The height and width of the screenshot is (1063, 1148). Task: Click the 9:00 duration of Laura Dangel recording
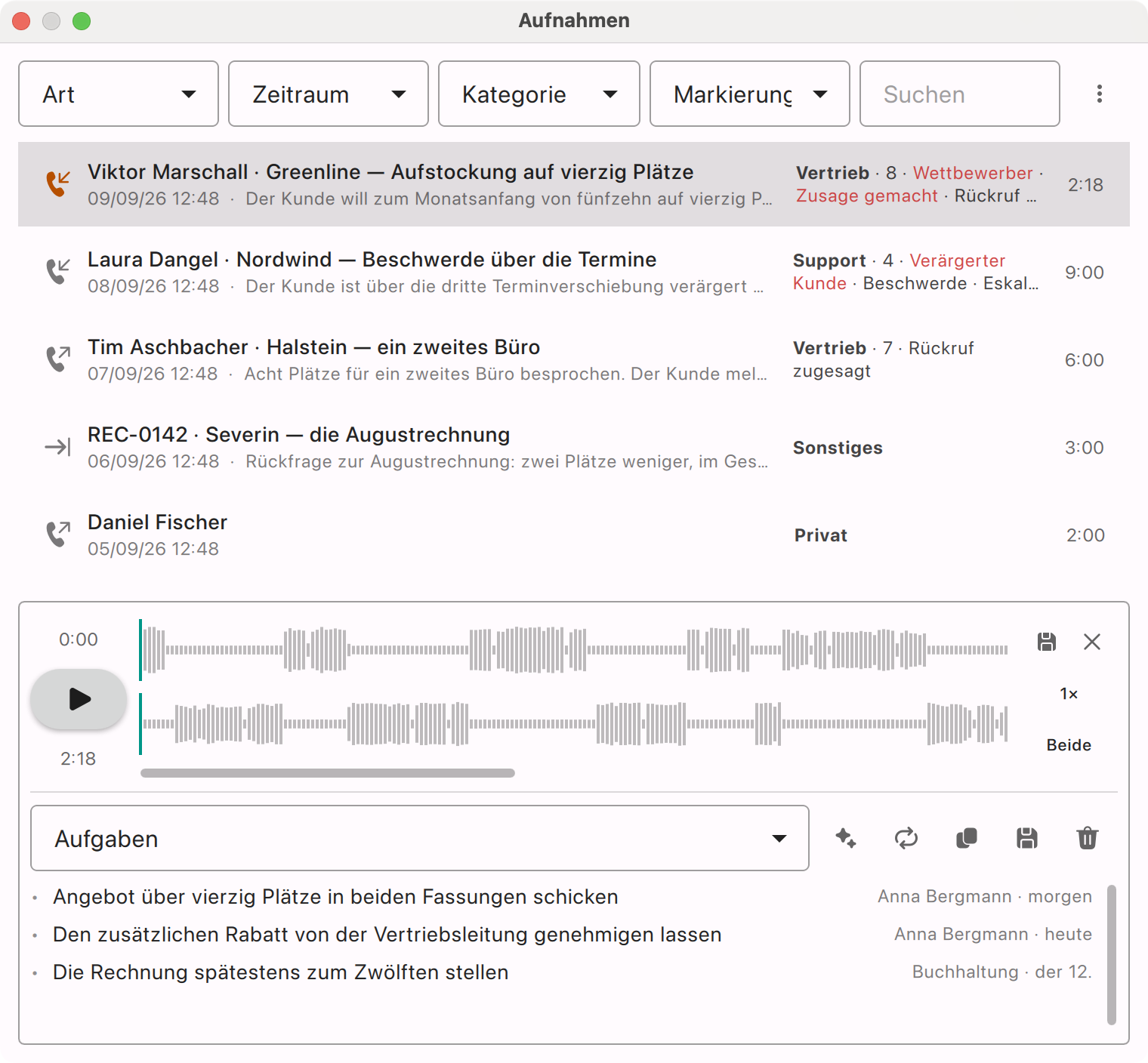pyautogui.click(x=1085, y=273)
